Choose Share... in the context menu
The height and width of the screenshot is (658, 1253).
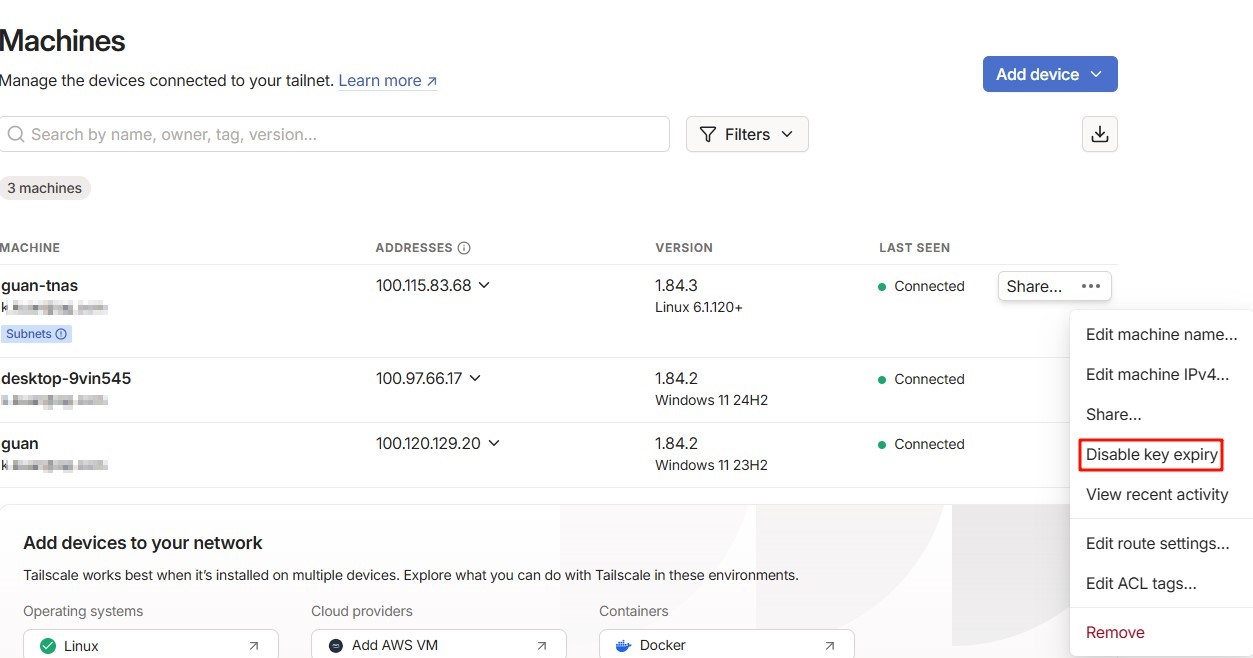(1161, 414)
